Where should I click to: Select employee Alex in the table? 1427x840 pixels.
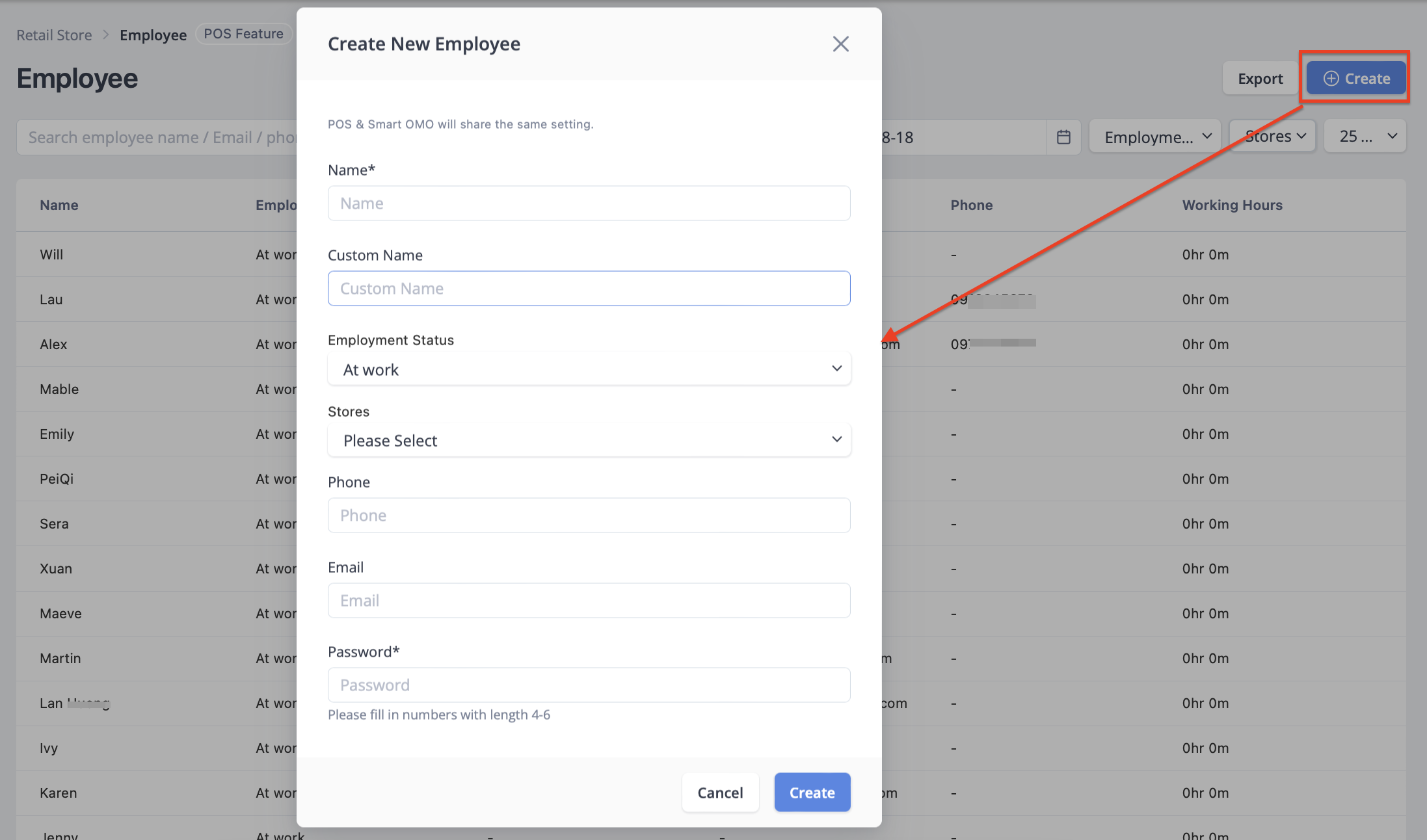53,345
